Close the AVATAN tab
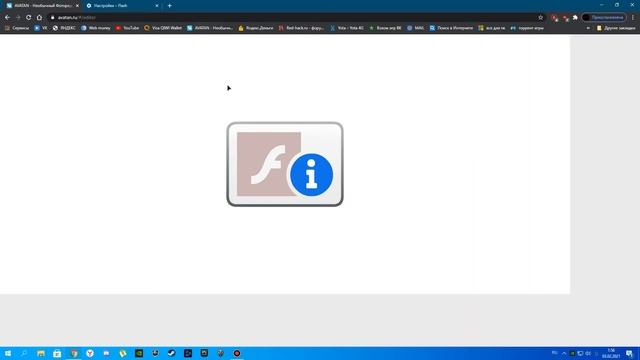This screenshot has width=640, height=360. pos(77,6)
